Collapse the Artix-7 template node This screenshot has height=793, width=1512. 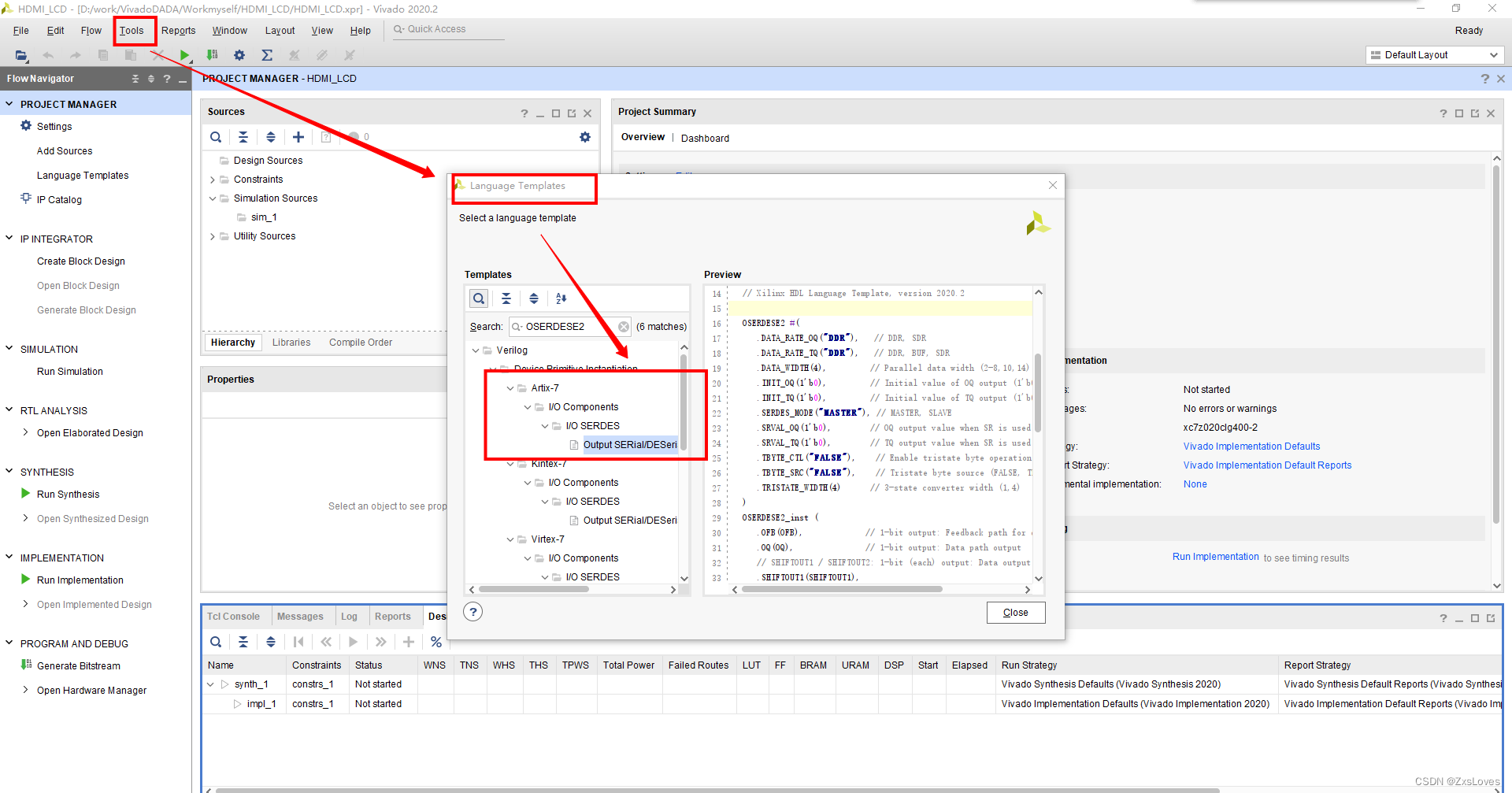pos(510,388)
